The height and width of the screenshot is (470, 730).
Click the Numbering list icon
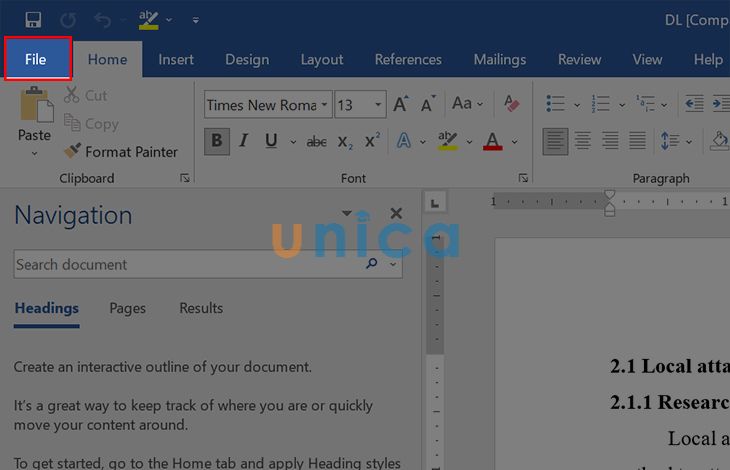coord(601,104)
